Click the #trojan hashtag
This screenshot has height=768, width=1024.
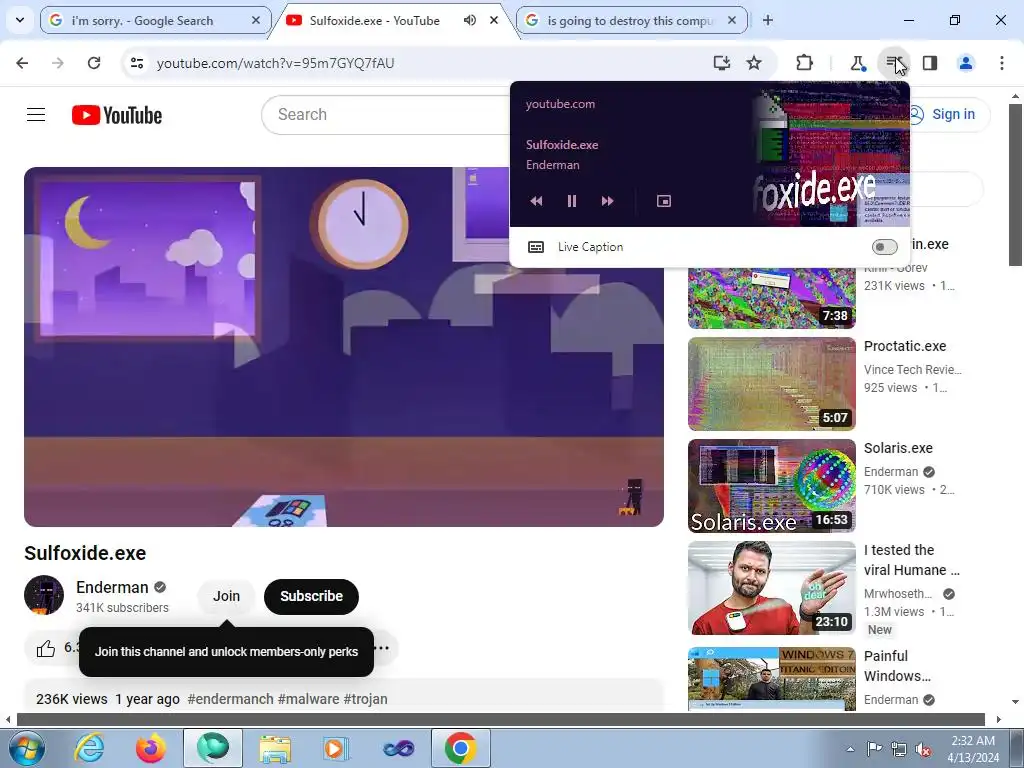pyautogui.click(x=365, y=699)
